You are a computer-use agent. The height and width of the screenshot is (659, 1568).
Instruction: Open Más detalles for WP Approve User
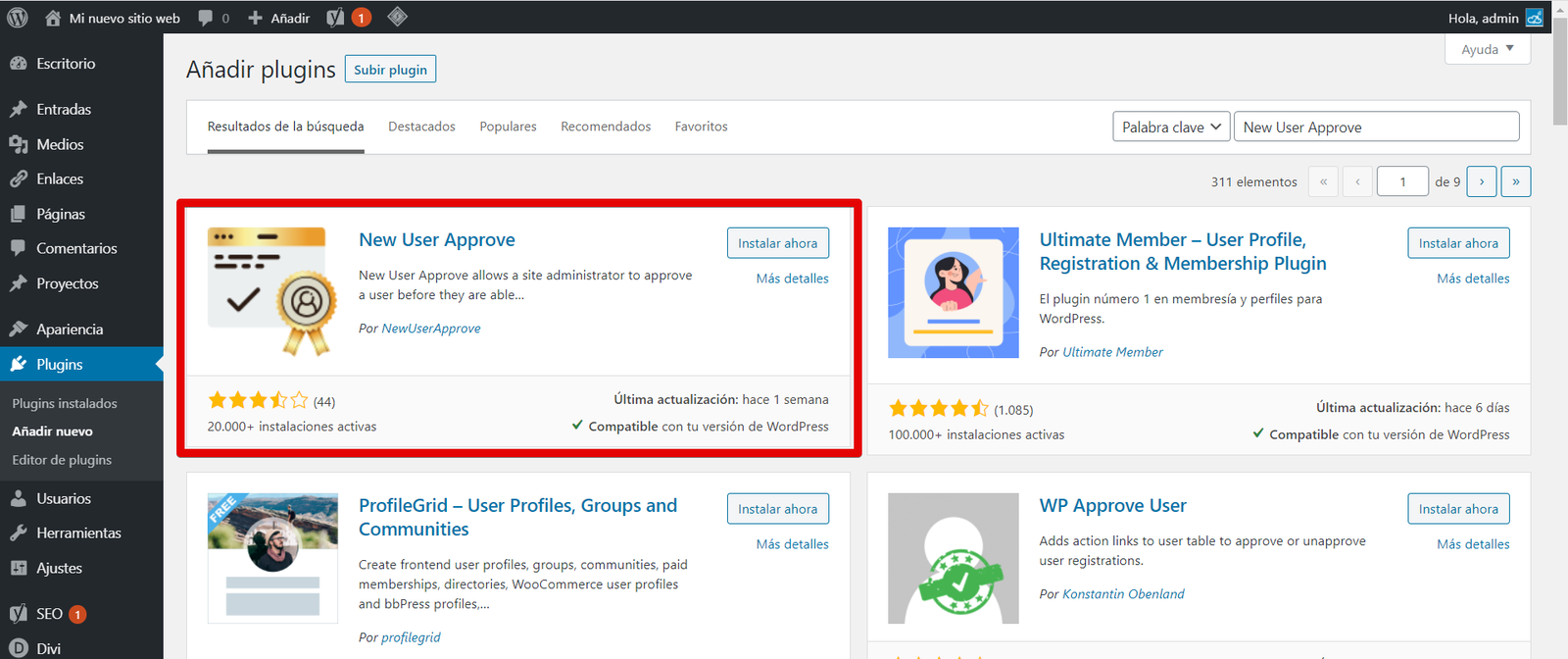point(1473,544)
